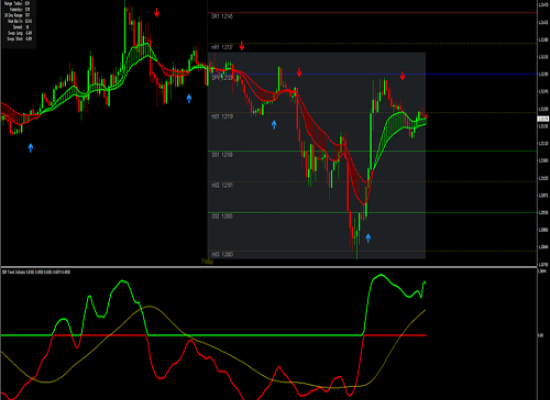Click the current price tag on the price axis
The width and height of the screenshot is (550, 400).
pos(543,119)
